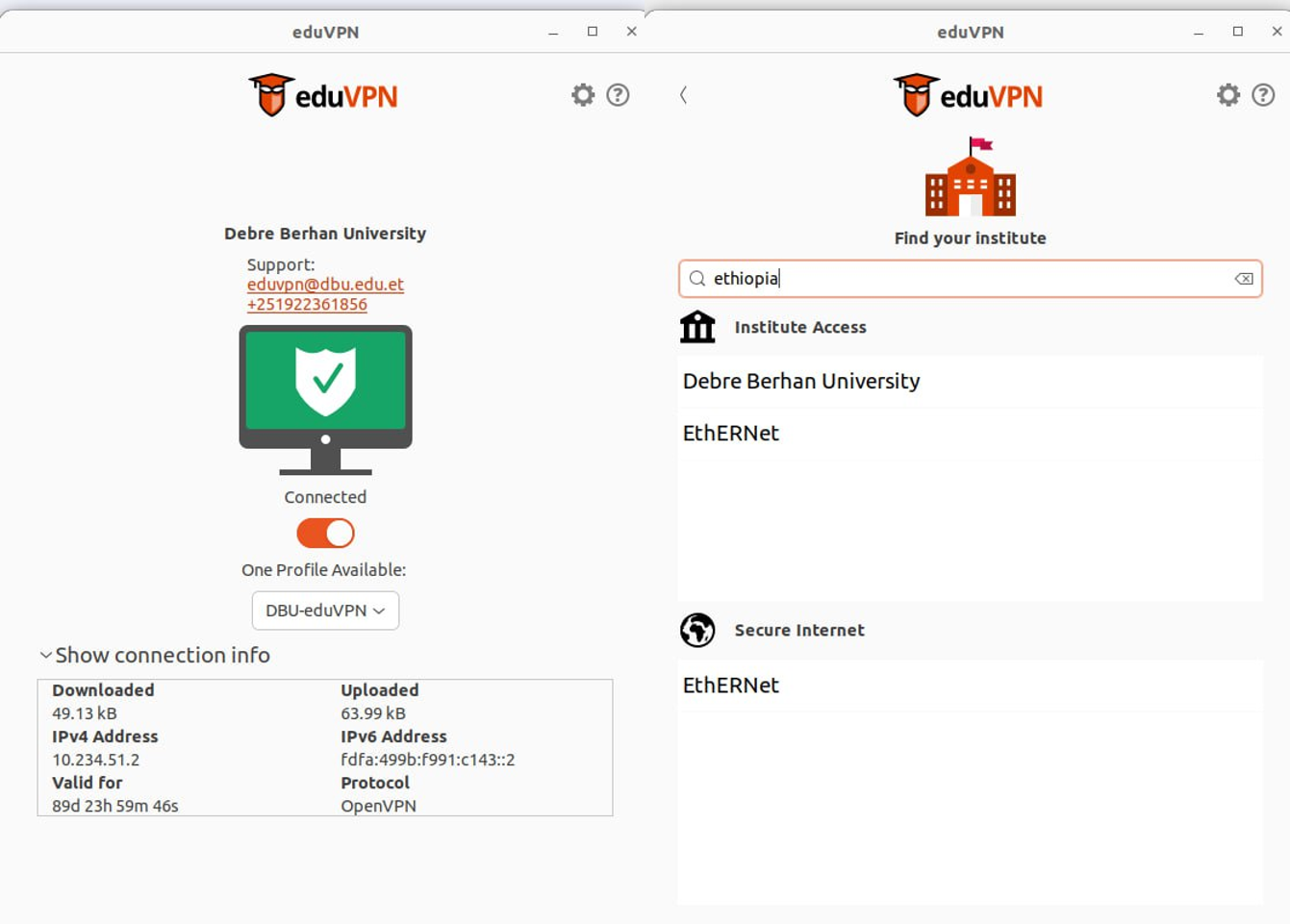Click the Downloaded value 49.13 kB

[84, 713]
